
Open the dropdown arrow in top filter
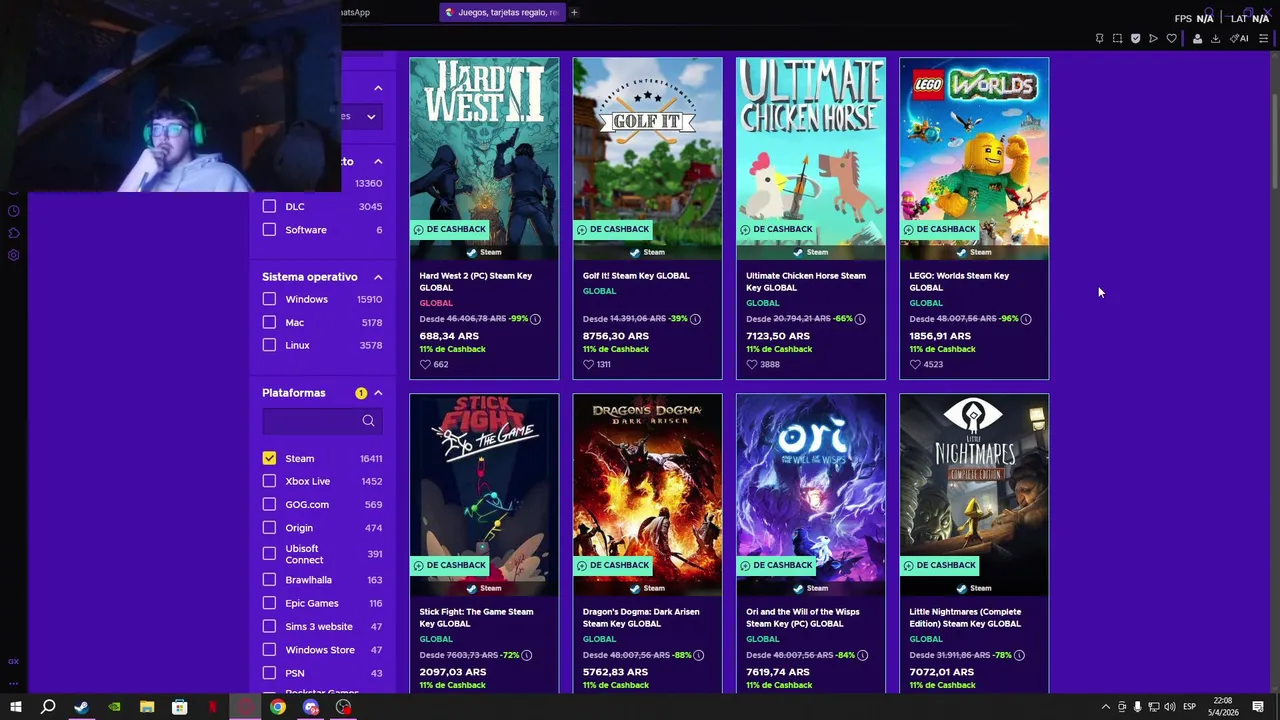(370, 117)
